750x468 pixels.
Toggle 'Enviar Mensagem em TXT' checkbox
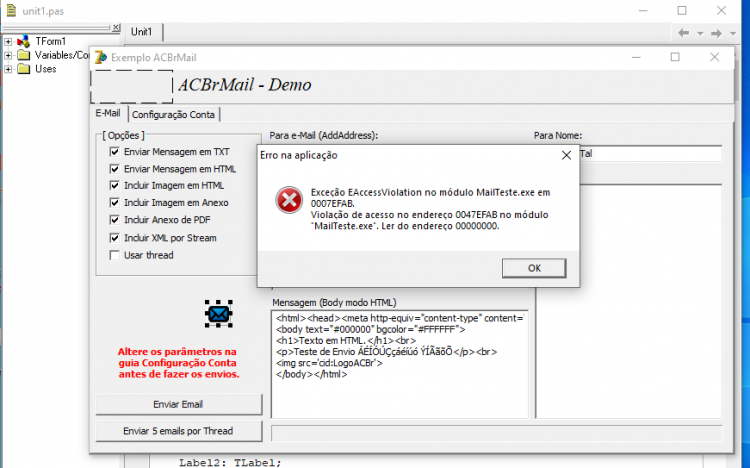click(x=114, y=152)
